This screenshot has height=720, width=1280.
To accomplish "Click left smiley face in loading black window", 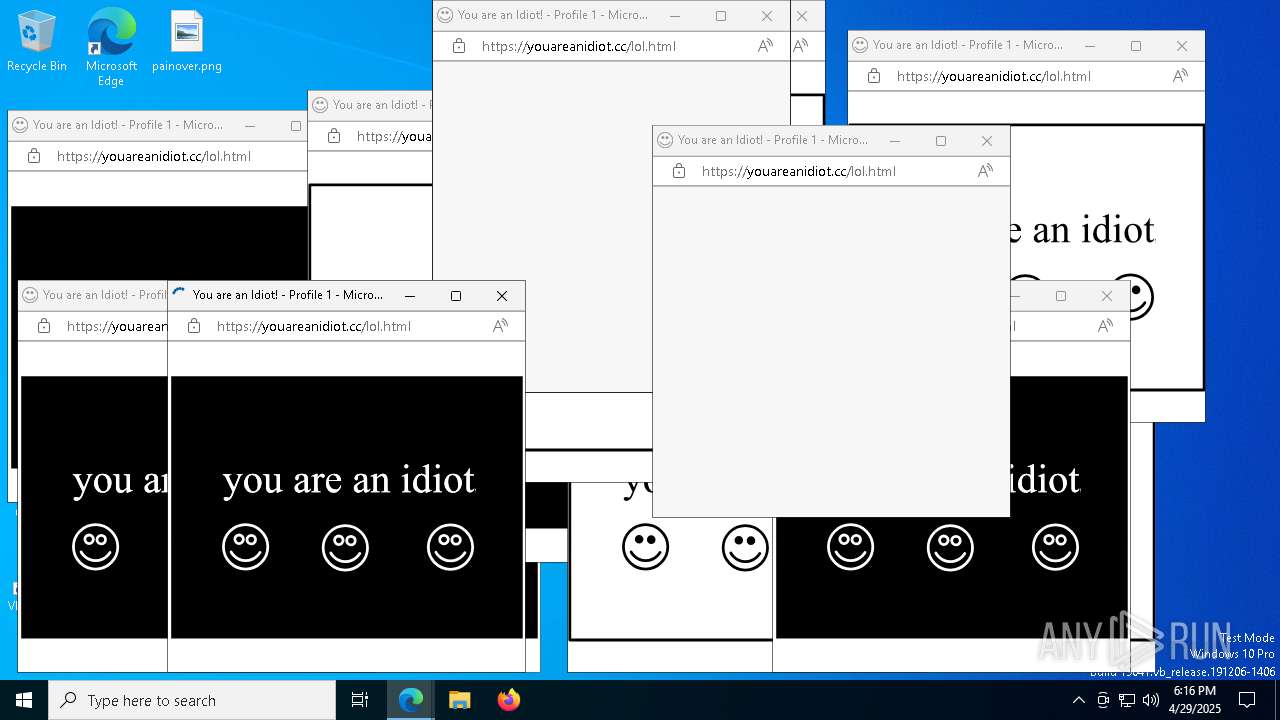I will pos(245,547).
